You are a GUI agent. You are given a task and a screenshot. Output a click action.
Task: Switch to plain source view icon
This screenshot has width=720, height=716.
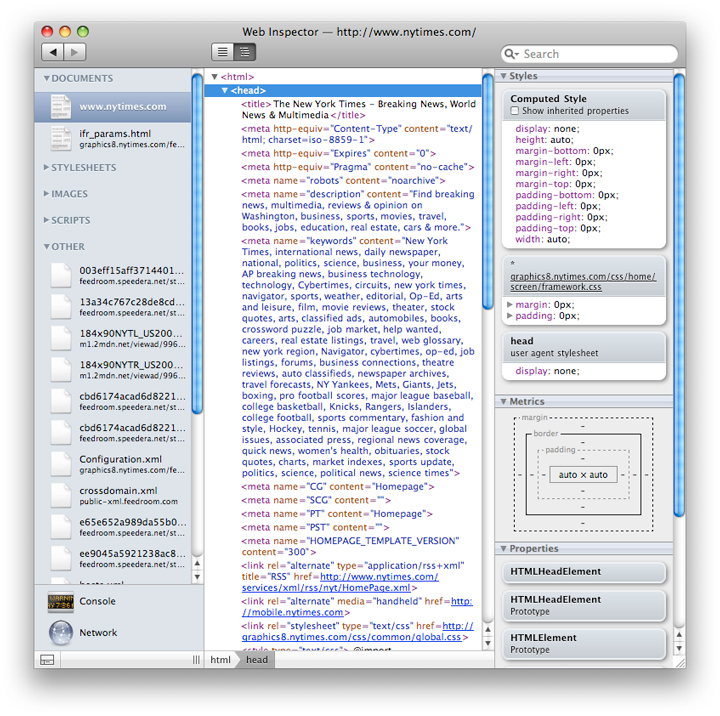pyautogui.click(x=222, y=52)
